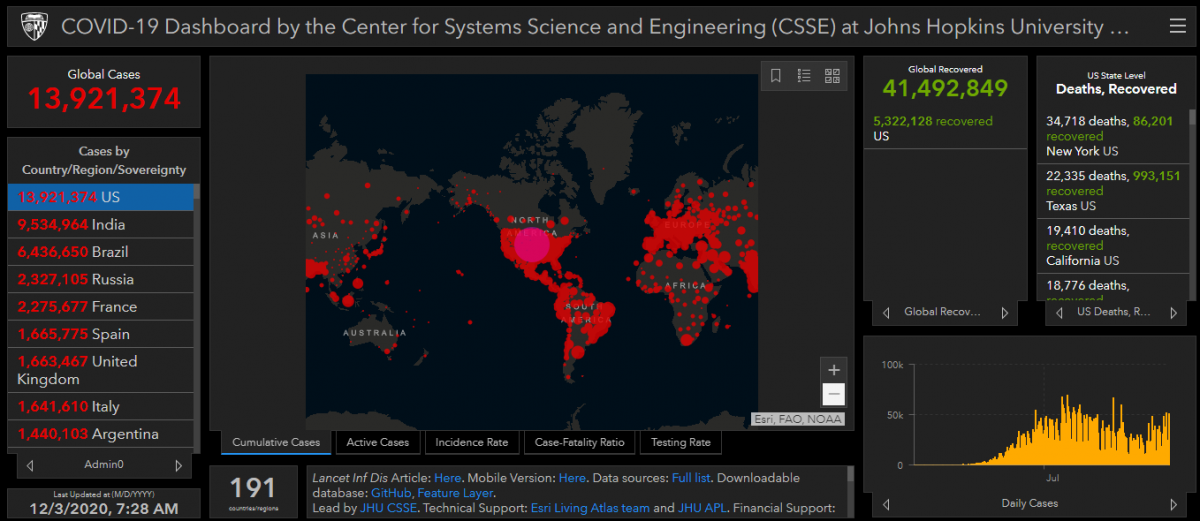Open the map bookmarks icon
Image resolution: width=1200 pixels, height=521 pixels.
(x=776, y=76)
